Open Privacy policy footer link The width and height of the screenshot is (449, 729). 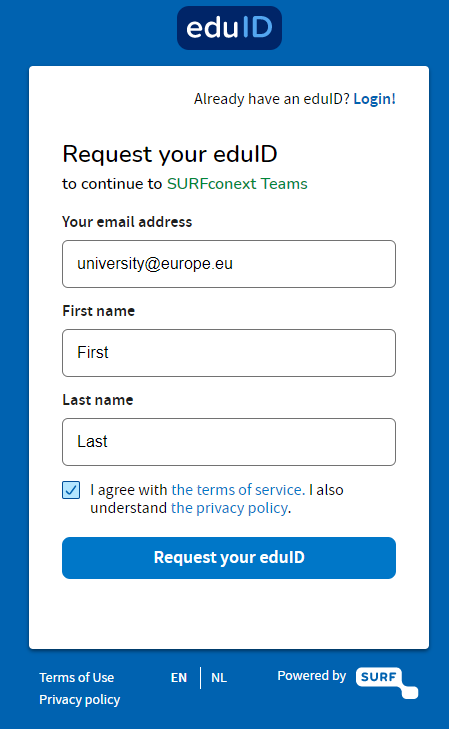79,699
